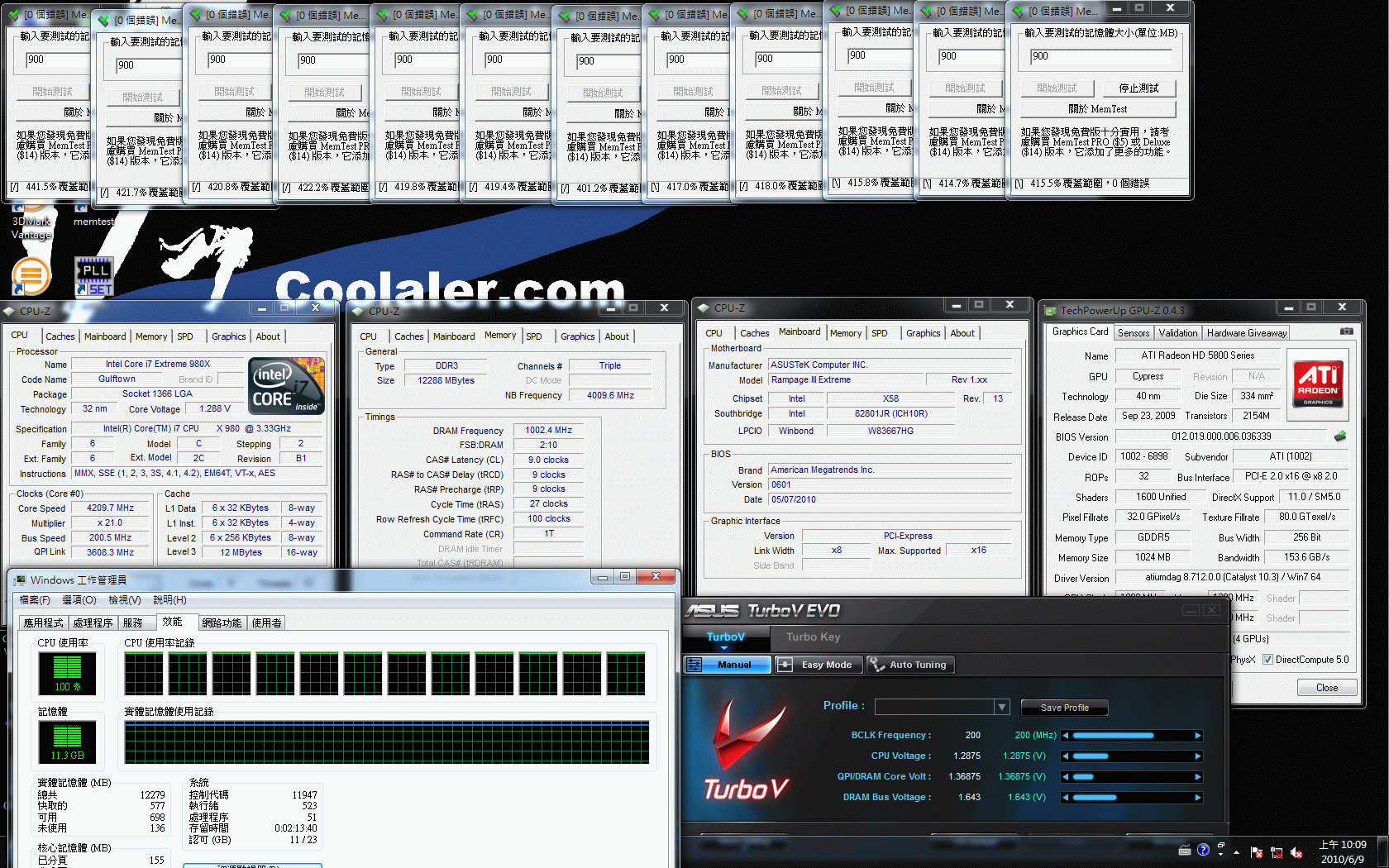Start TurboV Auto Tuning
The image size is (1389, 868).
pos(909,665)
